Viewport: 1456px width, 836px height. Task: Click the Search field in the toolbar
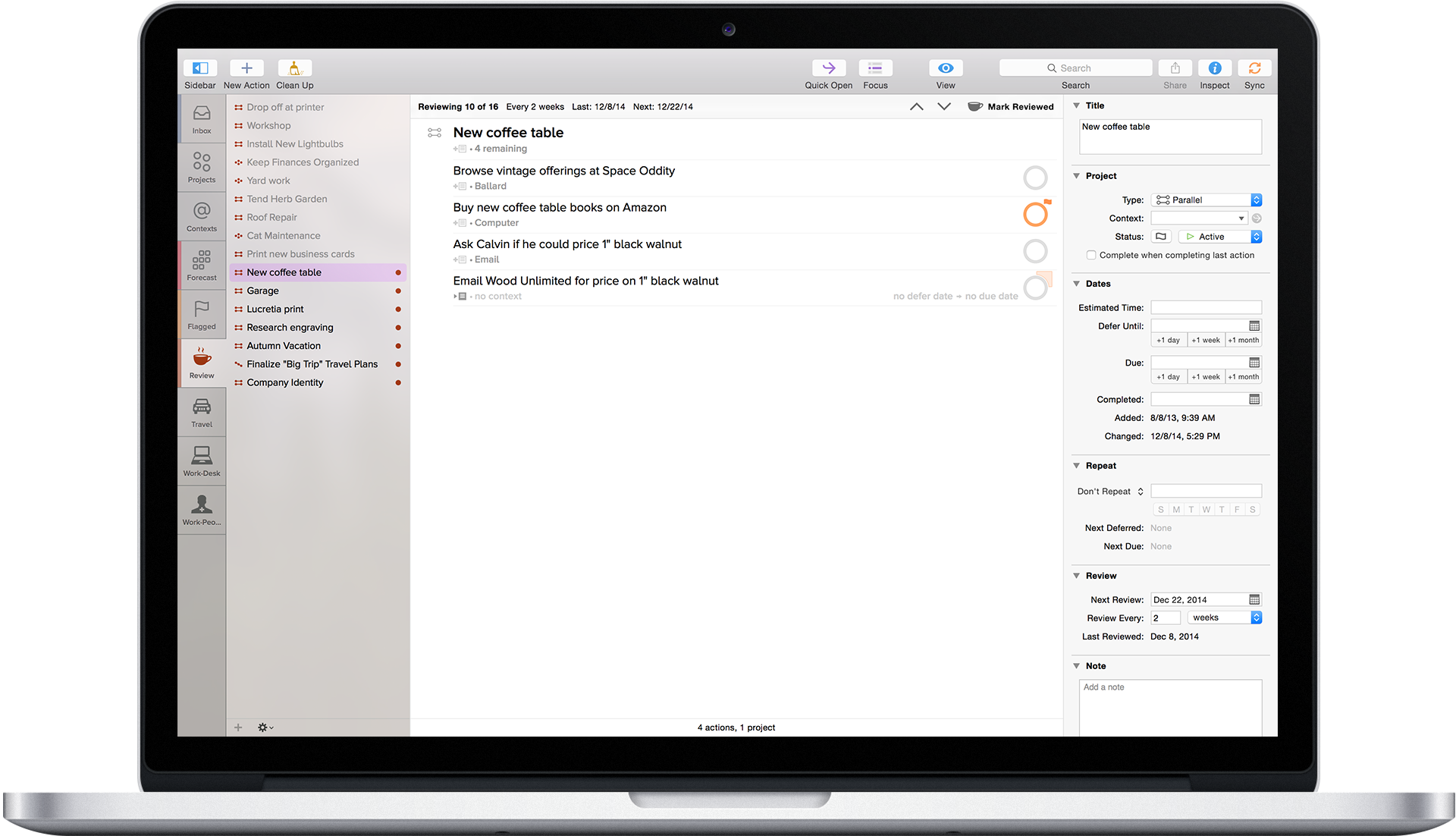[1075, 68]
